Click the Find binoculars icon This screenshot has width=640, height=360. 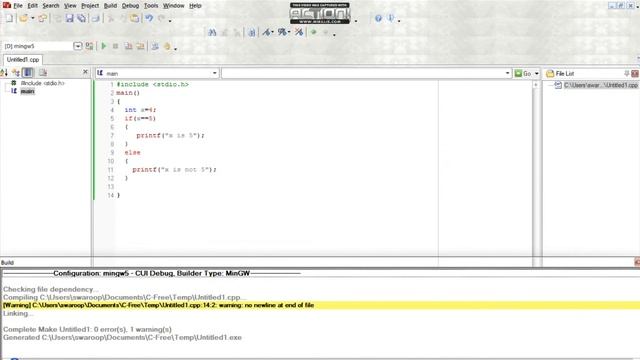(x=212, y=32)
